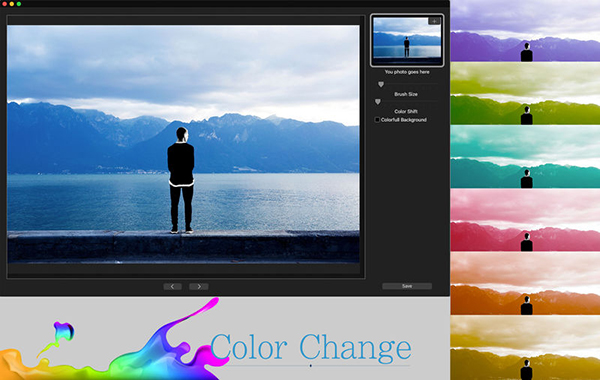The height and width of the screenshot is (380, 600).
Task: Click the 'You photo goes here' label
Action: point(407,72)
